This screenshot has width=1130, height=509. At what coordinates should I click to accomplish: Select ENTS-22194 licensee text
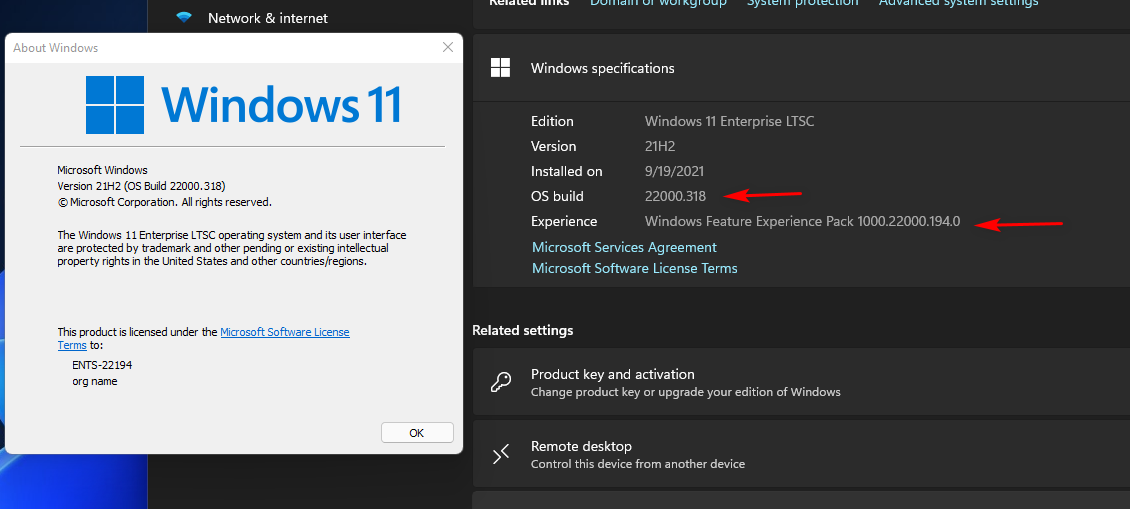click(102, 366)
